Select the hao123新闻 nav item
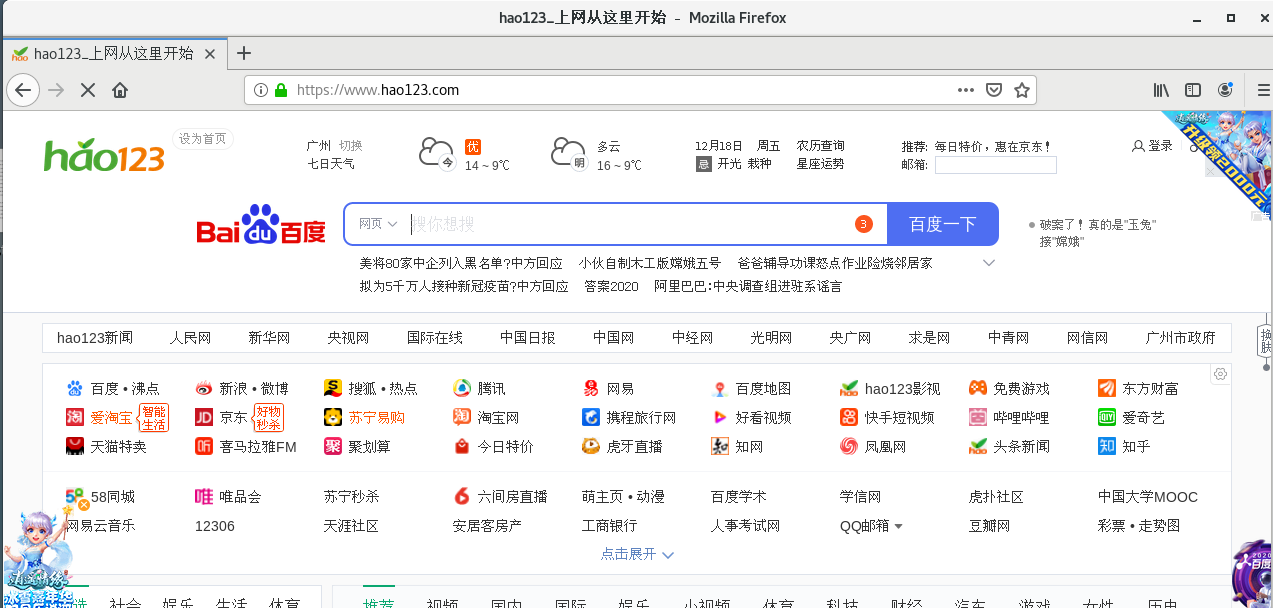 pyautogui.click(x=95, y=338)
